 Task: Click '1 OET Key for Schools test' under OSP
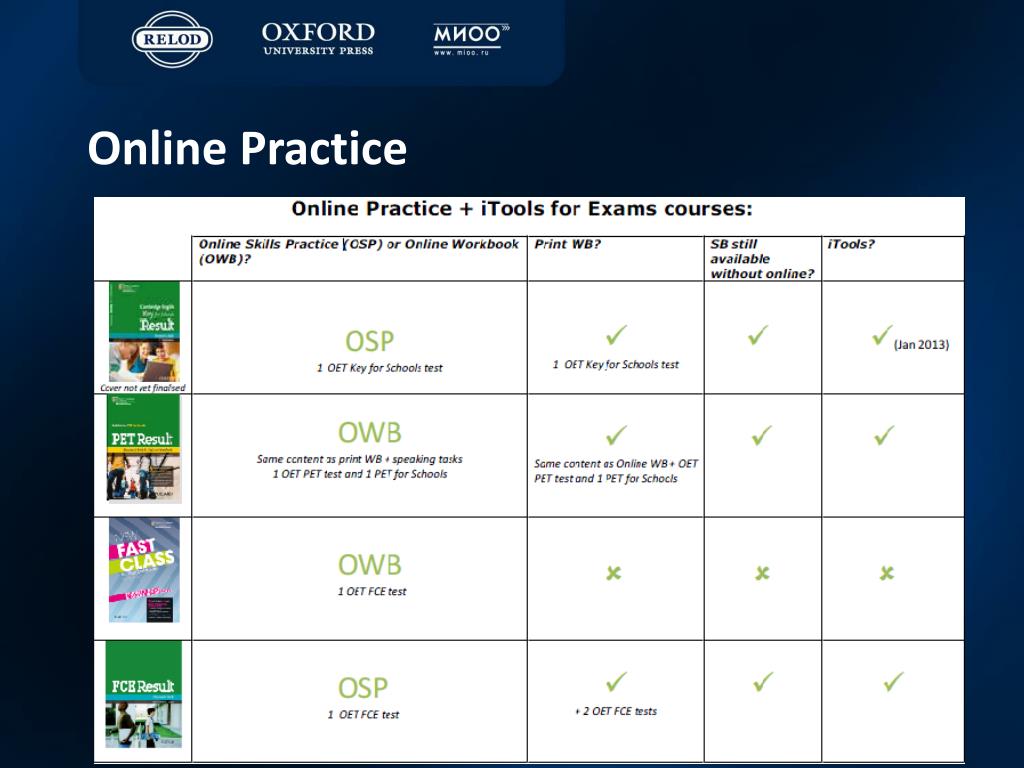(379, 368)
